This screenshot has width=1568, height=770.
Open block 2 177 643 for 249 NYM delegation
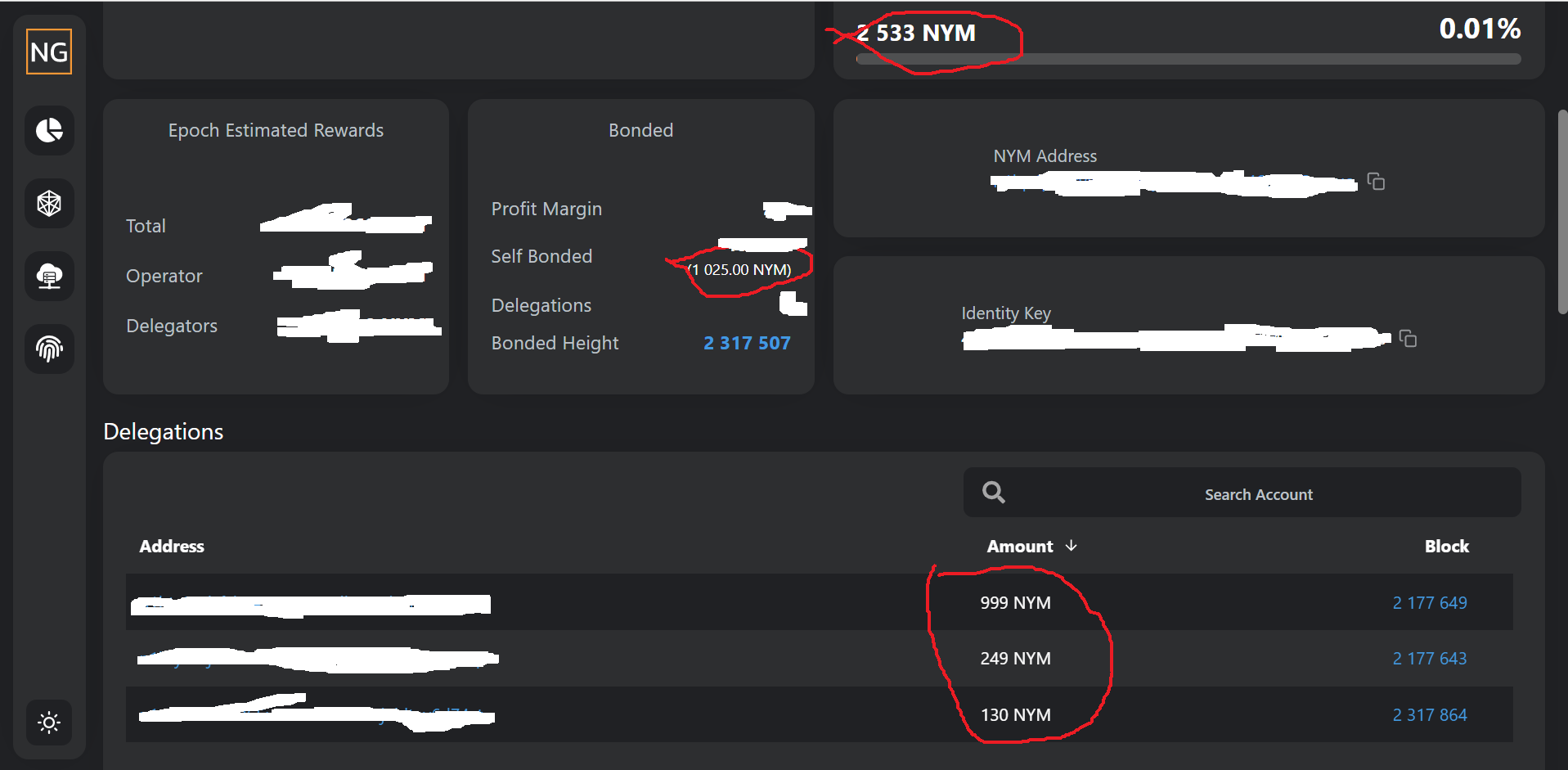pos(1430,658)
